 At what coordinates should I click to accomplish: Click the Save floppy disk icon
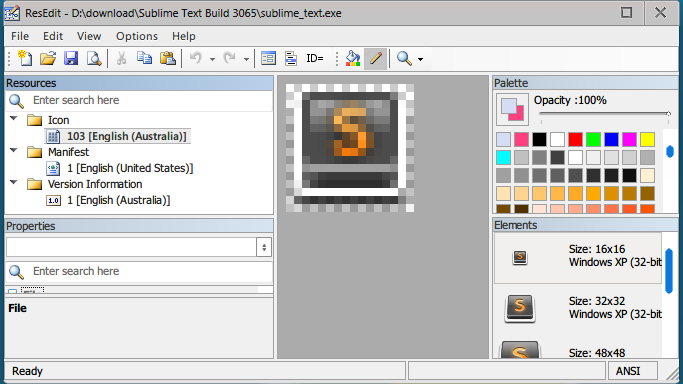pos(71,58)
